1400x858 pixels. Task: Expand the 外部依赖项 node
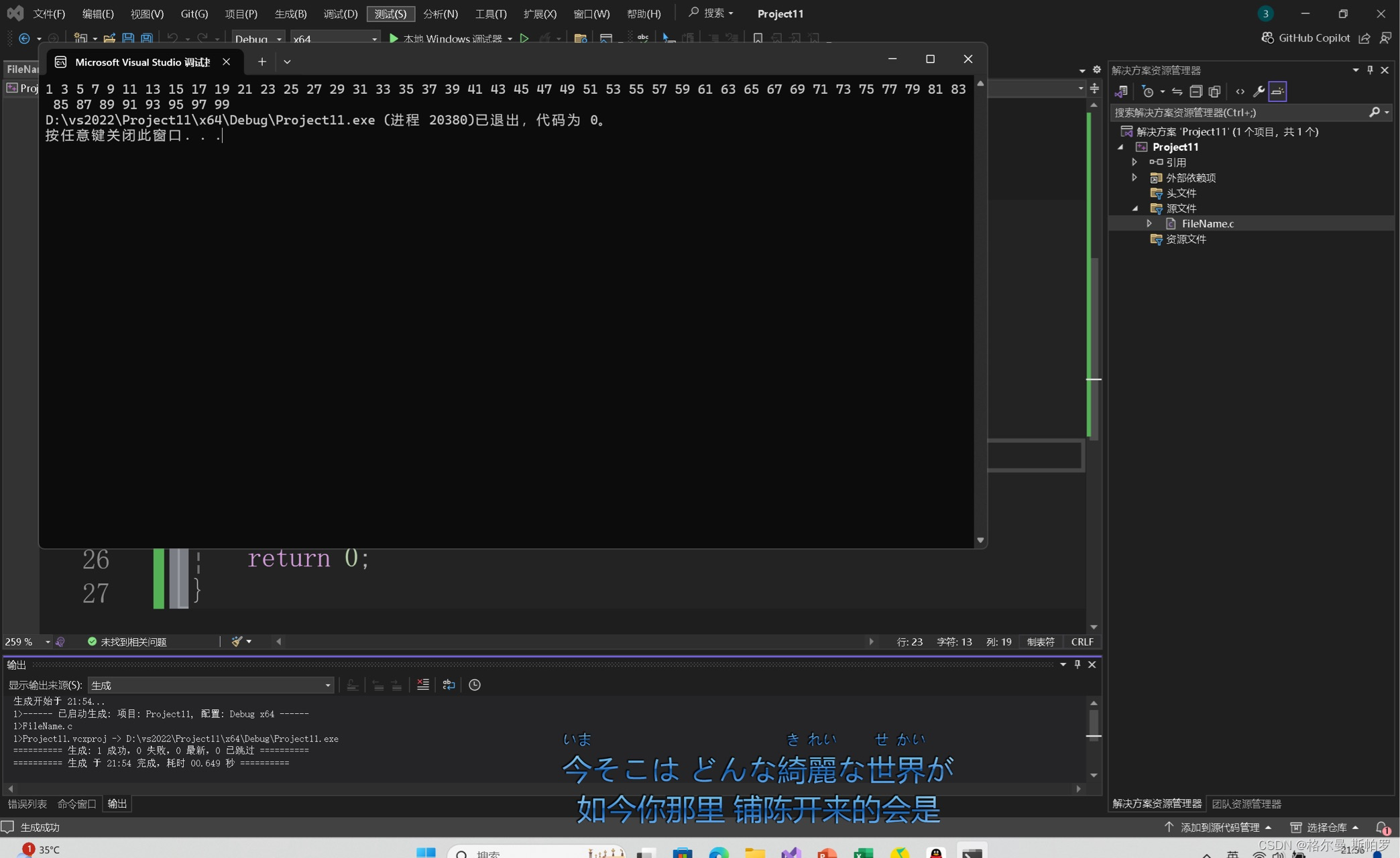(x=1134, y=178)
